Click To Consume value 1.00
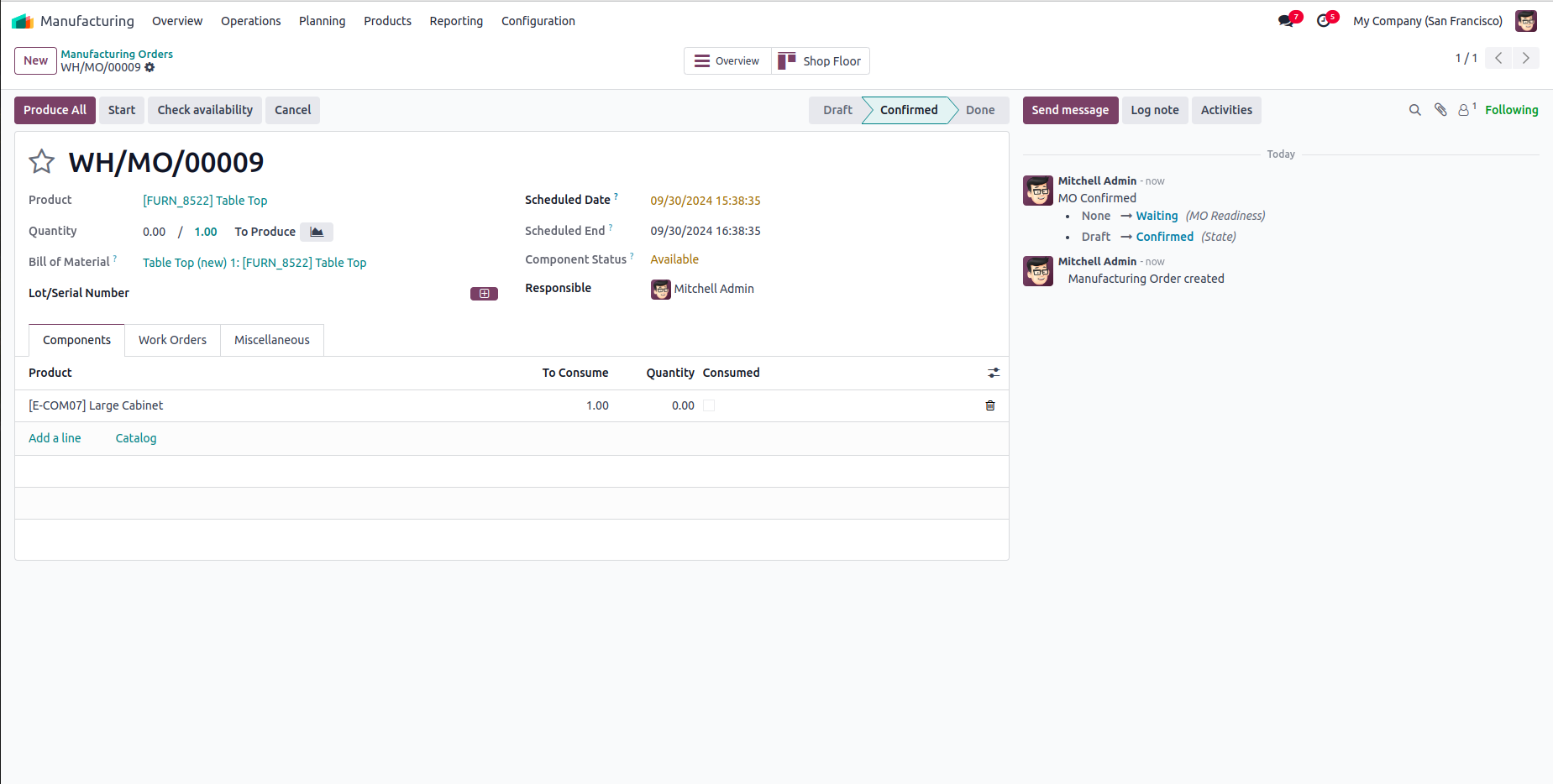The image size is (1553, 784). (x=597, y=405)
